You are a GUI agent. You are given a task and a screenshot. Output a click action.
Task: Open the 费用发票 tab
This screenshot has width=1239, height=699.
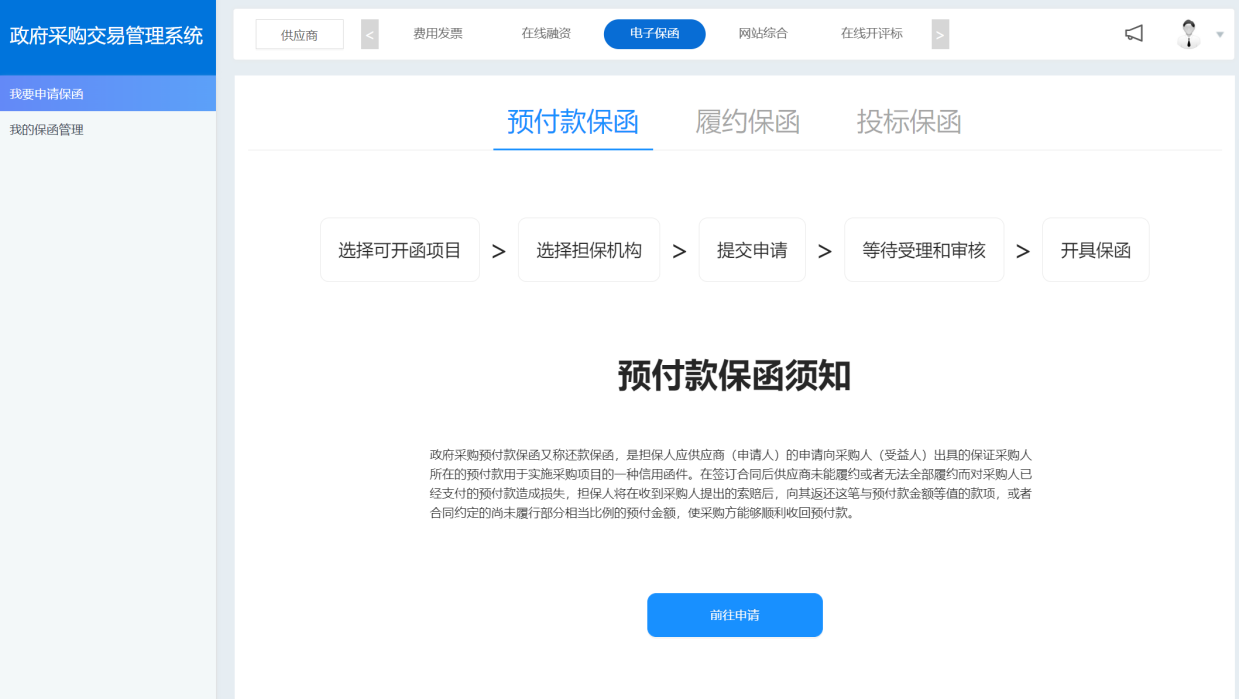tap(438, 34)
